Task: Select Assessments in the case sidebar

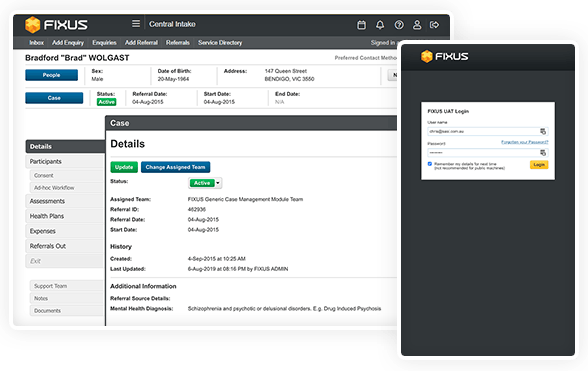Action: 65,201
